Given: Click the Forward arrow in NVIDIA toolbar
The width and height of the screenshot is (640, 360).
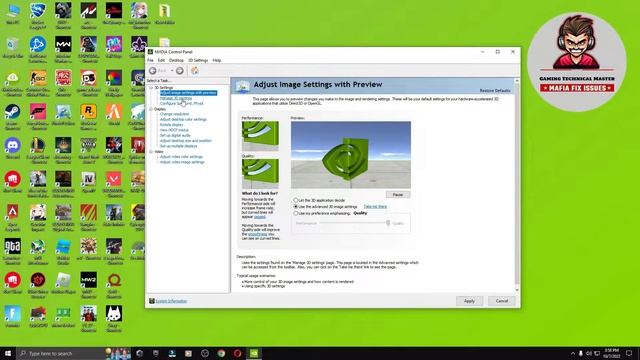Looking at the screenshot, I should pyautogui.click(x=180, y=71).
